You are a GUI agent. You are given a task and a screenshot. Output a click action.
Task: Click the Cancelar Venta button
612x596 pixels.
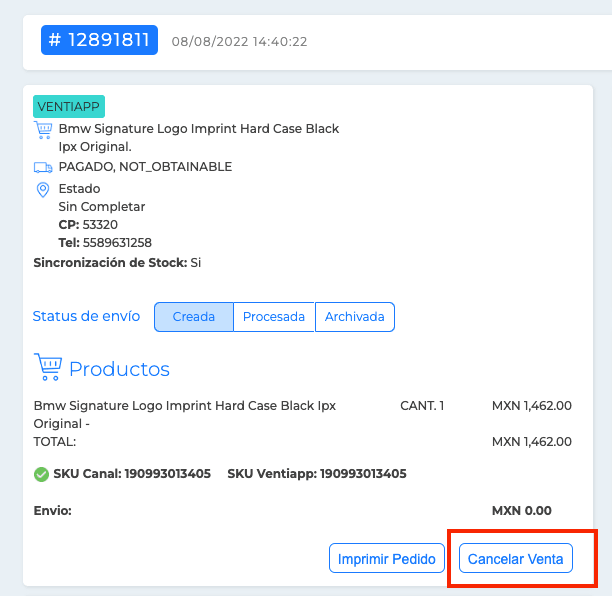pos(515,558)
